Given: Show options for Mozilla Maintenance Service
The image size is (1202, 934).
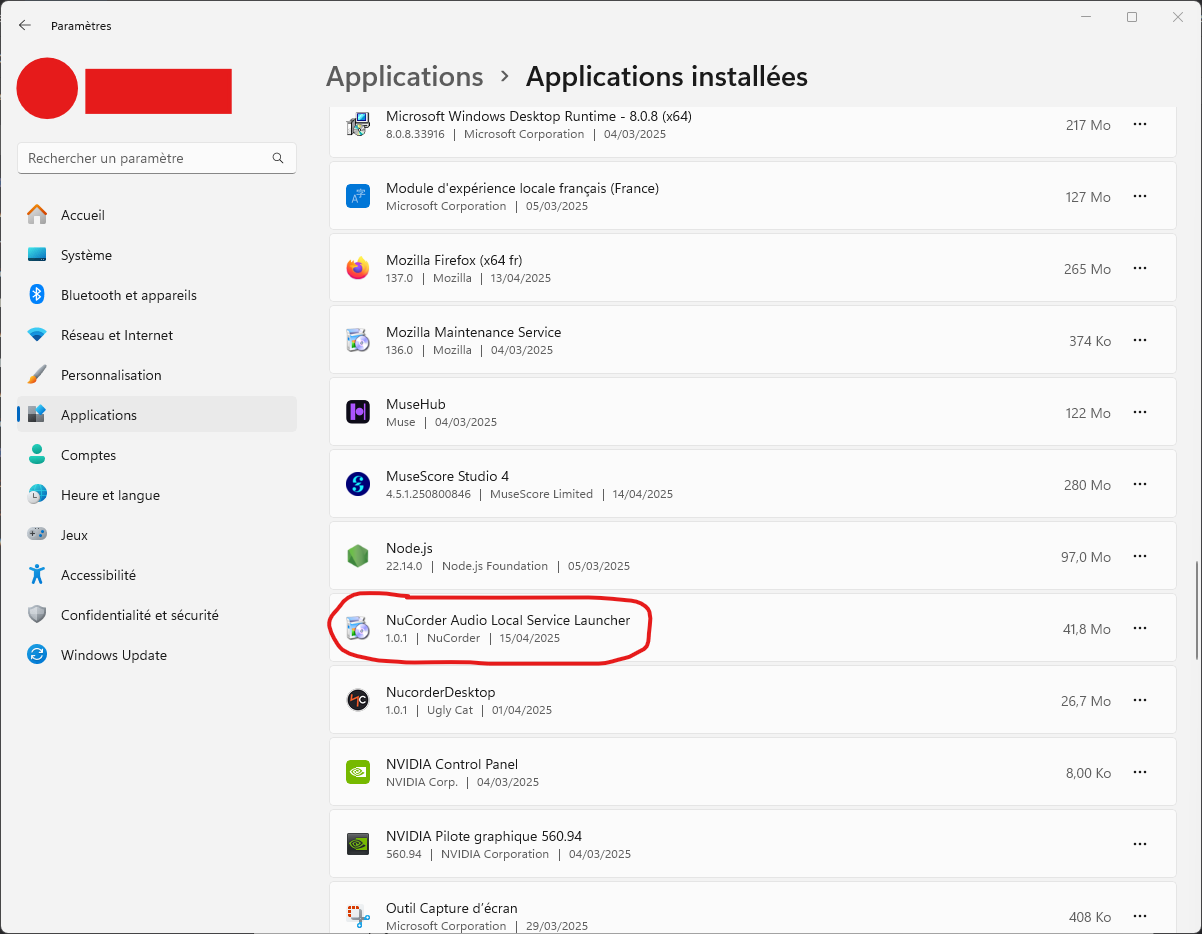Looking at the screenshot, I should (1139, 340).
